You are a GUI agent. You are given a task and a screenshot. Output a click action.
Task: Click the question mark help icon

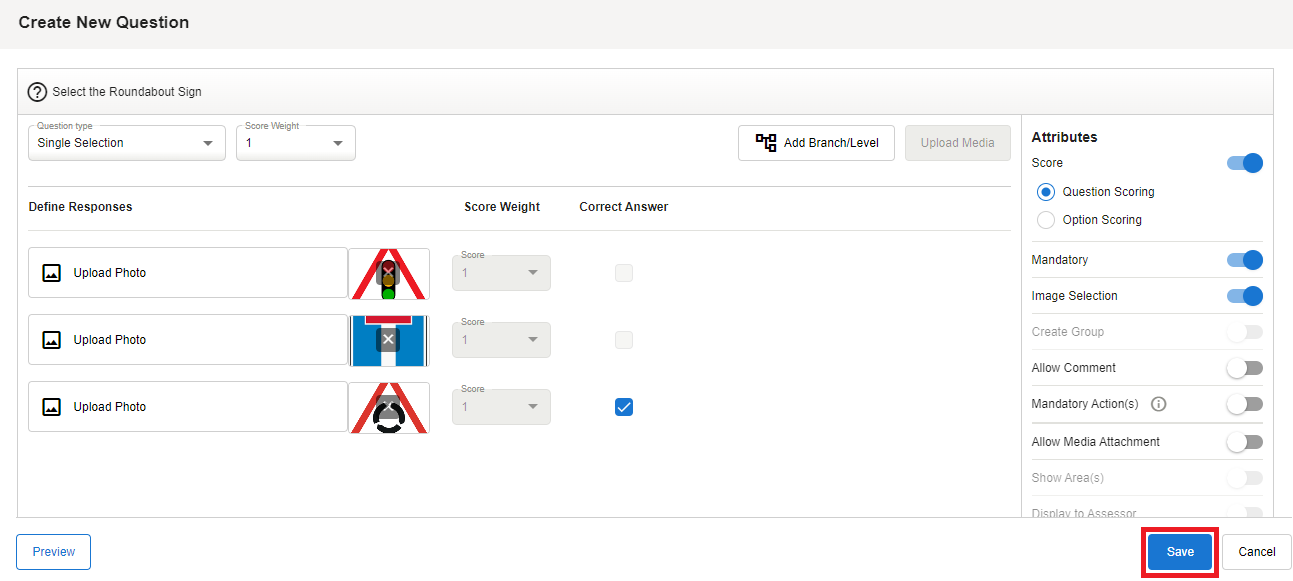(x=37, y=92)
